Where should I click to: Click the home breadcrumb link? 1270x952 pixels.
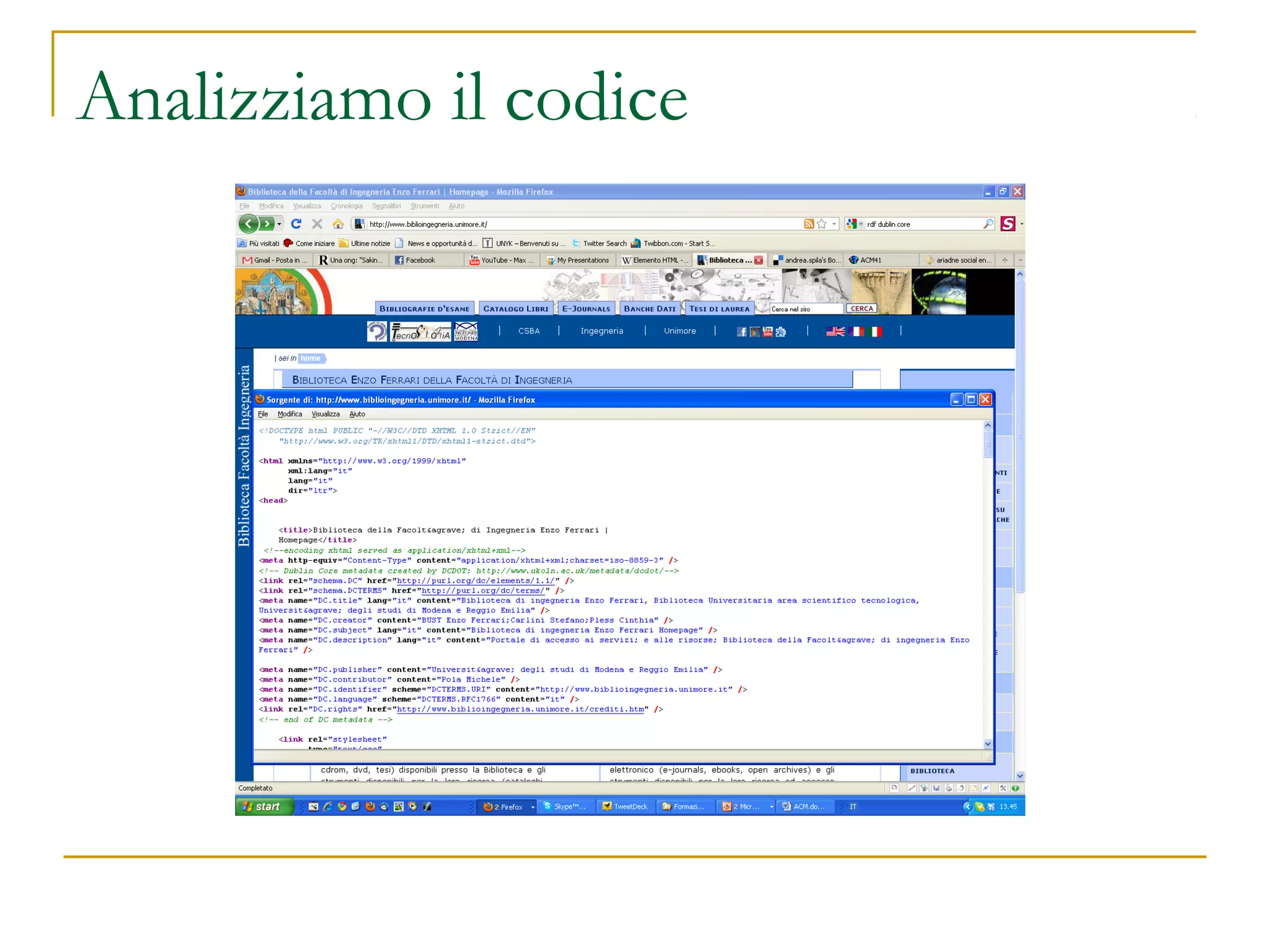(x=311, y=358)
